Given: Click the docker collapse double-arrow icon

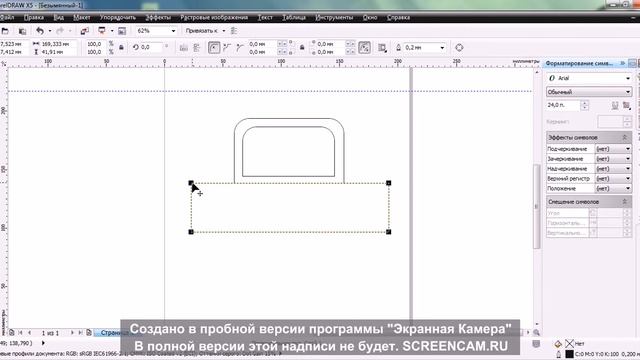Looking at the screenshot, I should tap(622, 63).
